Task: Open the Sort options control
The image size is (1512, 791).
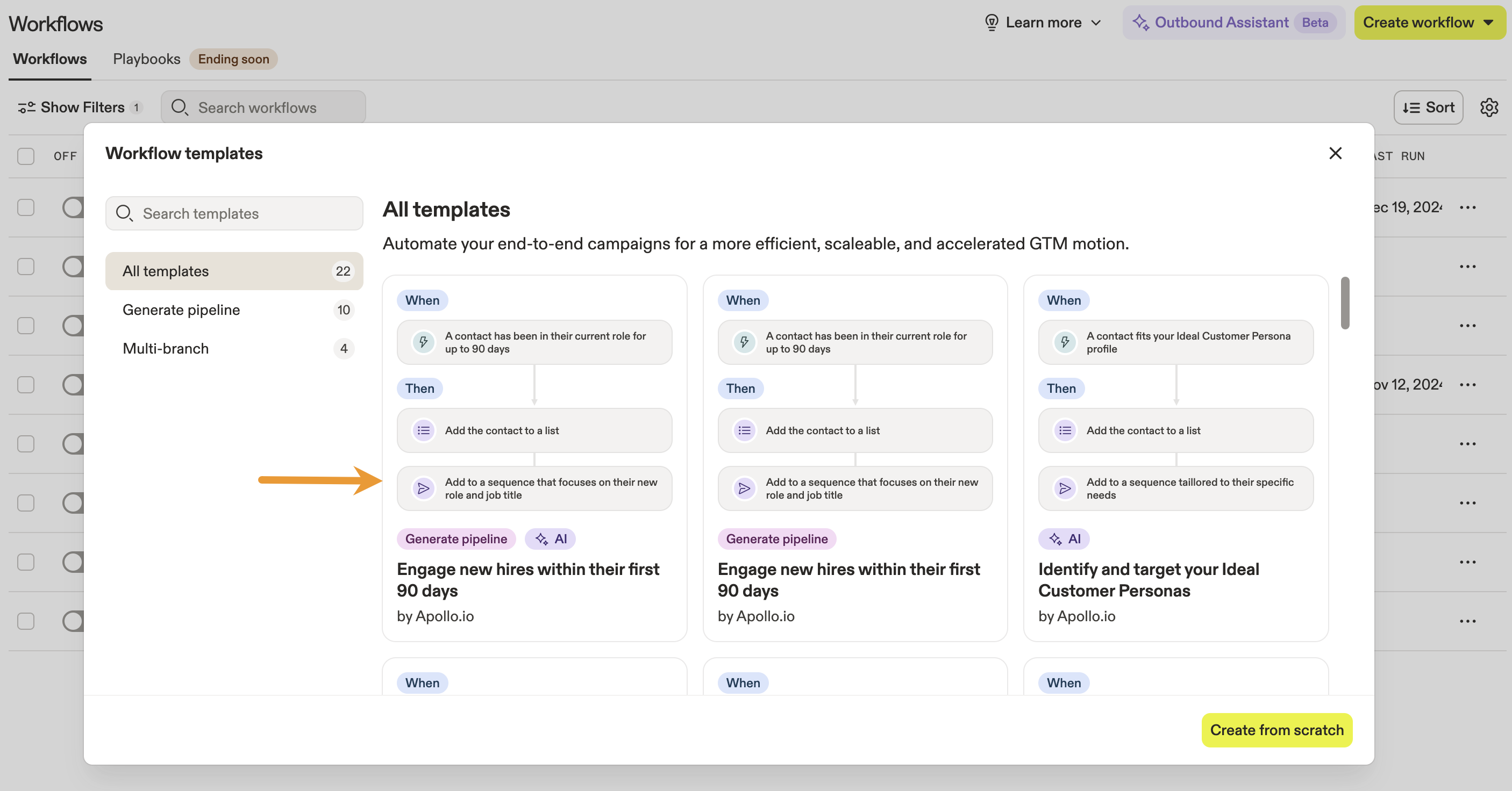Action: pos(1428,107)
